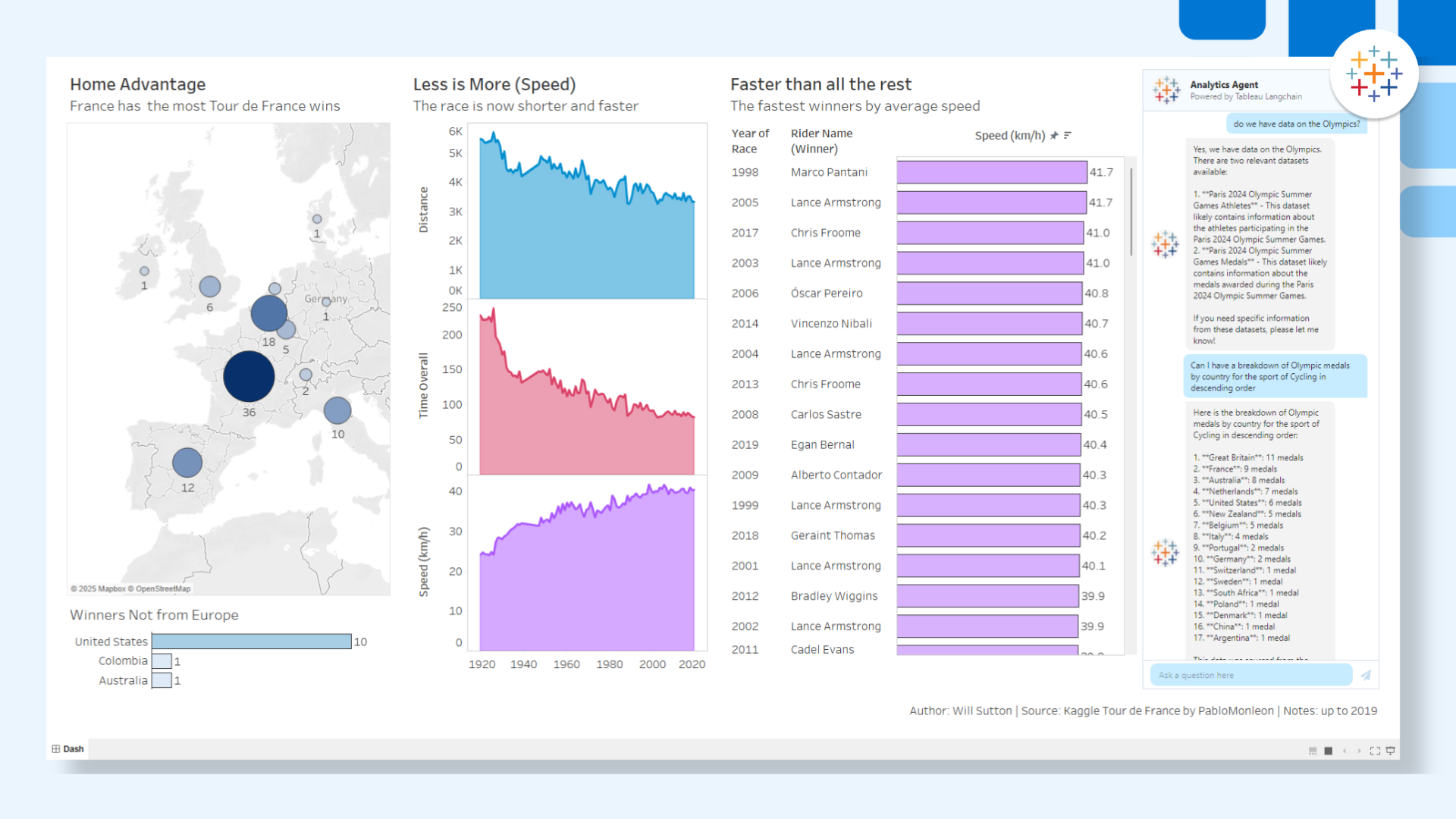The image size is (1456, 819).
Task: Click the fastest winners table vertical scrollbar
Action: click(x=1131, y=212)
